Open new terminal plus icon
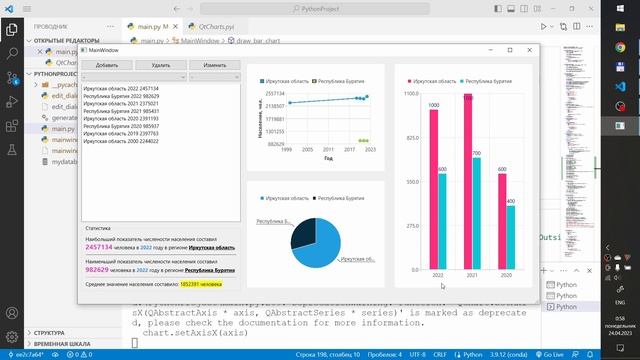This screenshot has width=640, height=360. click(x=544, y=271)
